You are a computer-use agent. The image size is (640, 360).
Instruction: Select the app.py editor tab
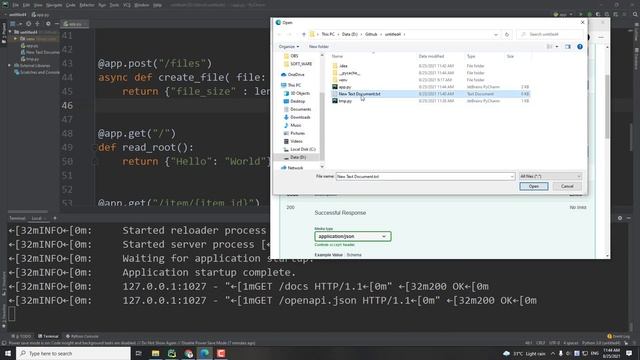click(75, 24)
